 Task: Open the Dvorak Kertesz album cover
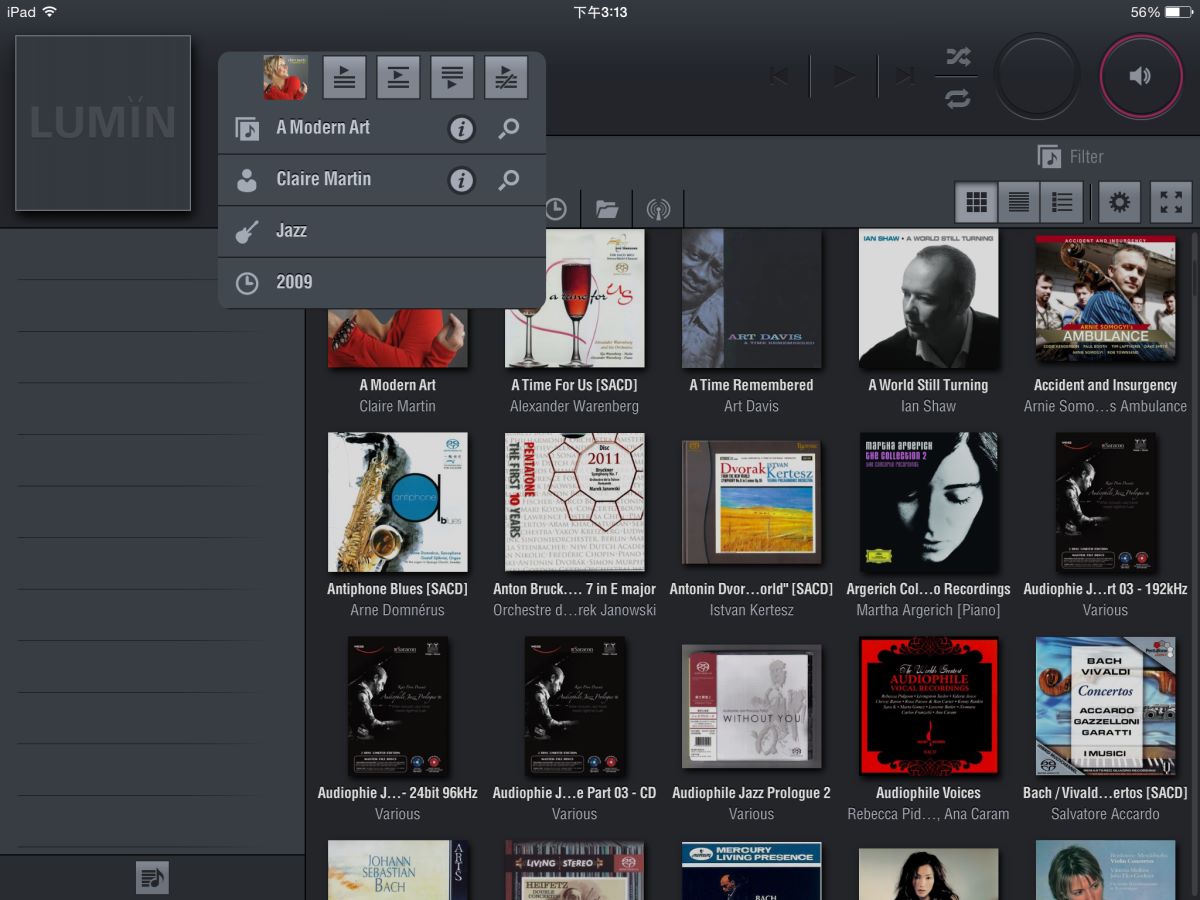point(751,504)
